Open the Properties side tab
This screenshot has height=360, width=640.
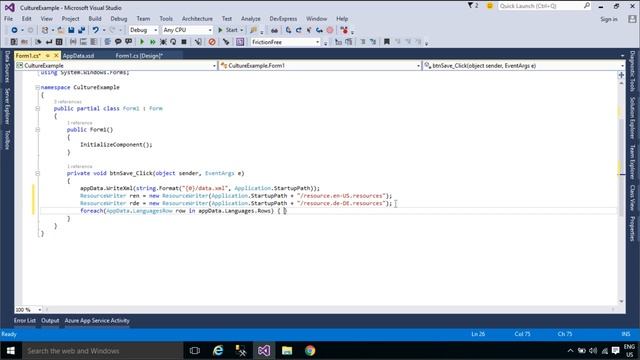point(632,229)
